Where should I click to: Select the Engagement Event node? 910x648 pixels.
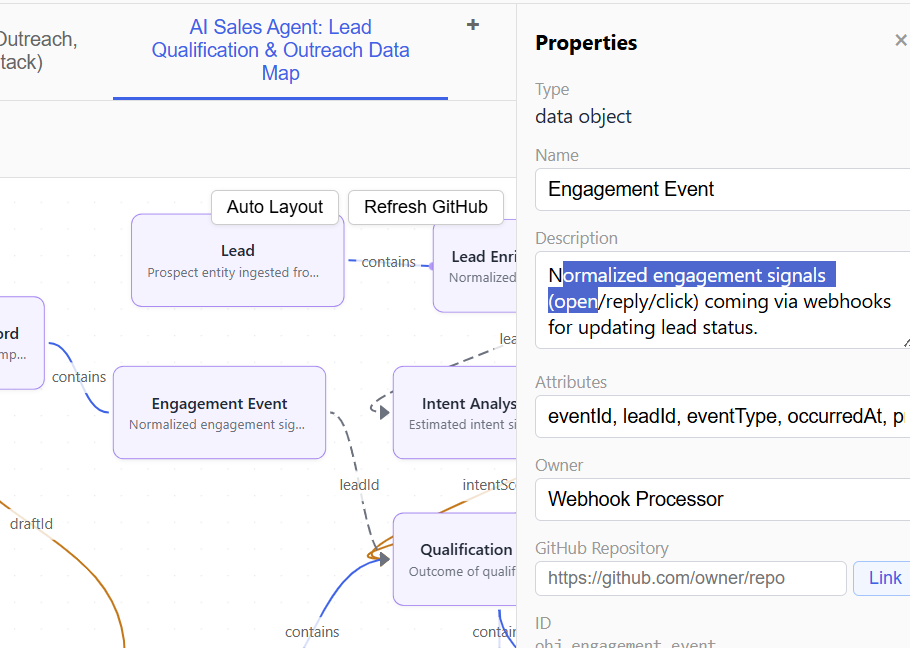(x=219, y=412)
